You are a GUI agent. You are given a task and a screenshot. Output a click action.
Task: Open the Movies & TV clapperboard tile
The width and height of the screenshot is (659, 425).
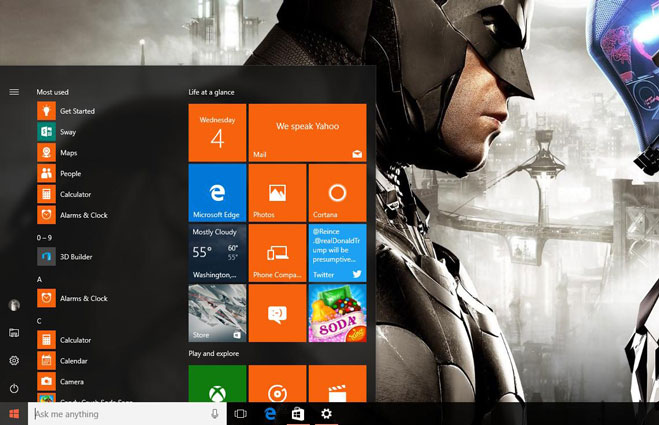337,383
